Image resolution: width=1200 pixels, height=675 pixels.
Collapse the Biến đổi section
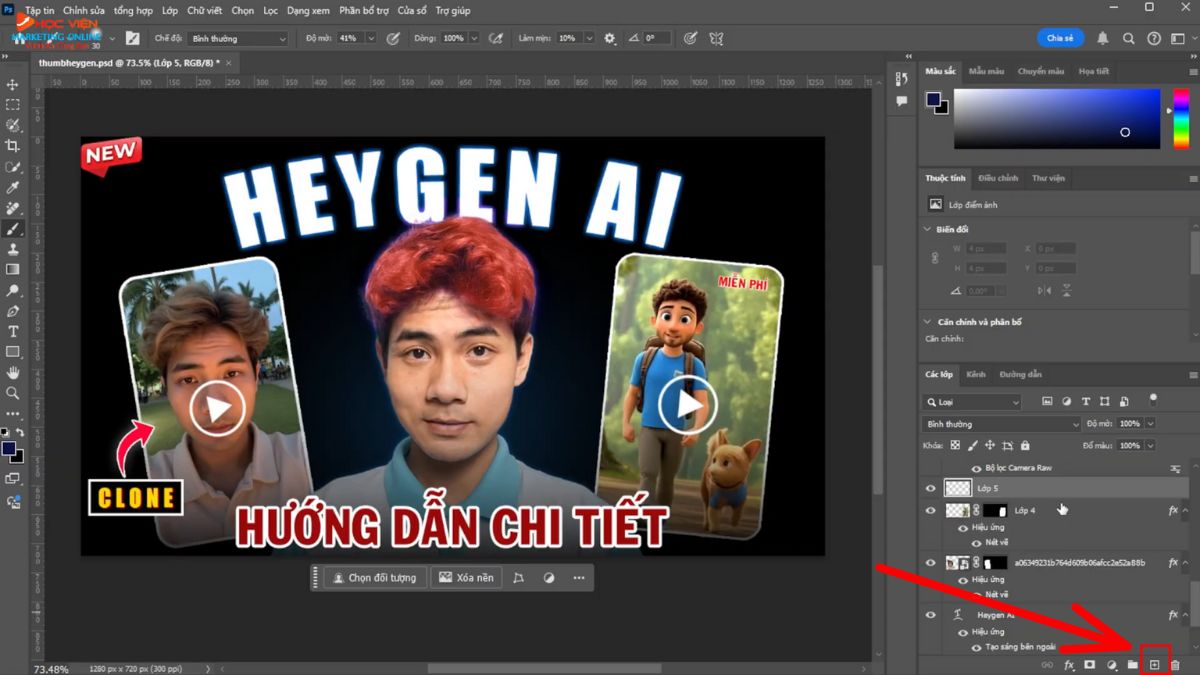tap(928, 229)
